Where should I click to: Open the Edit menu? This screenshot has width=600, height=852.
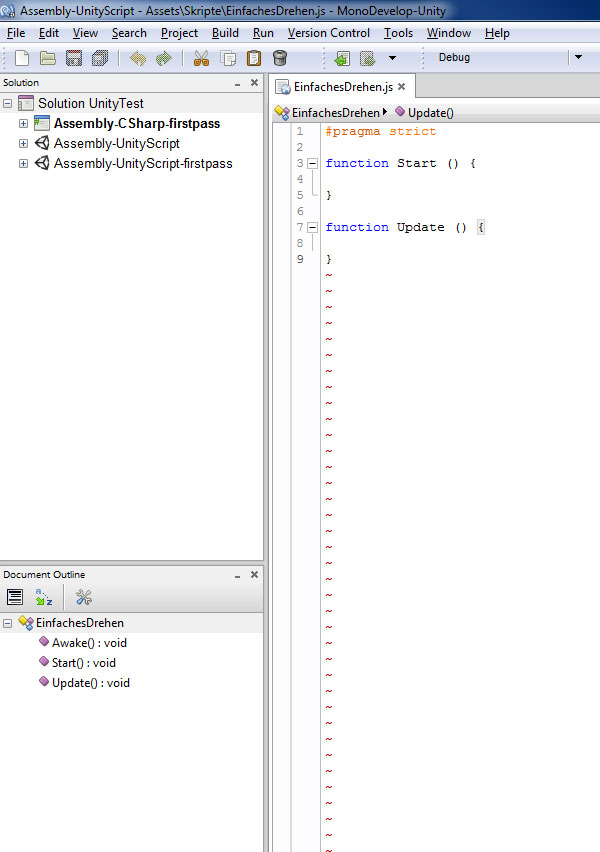(49, 33)
